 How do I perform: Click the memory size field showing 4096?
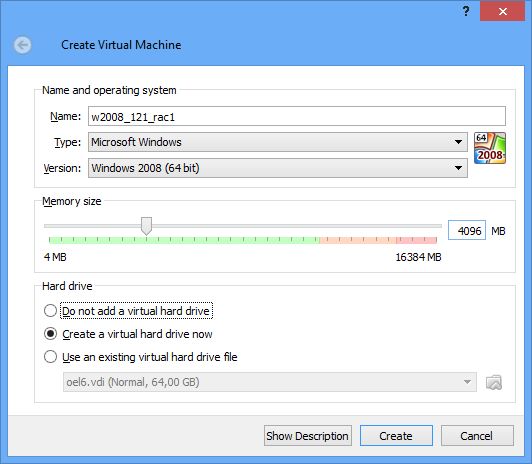[x=467, y=230]
